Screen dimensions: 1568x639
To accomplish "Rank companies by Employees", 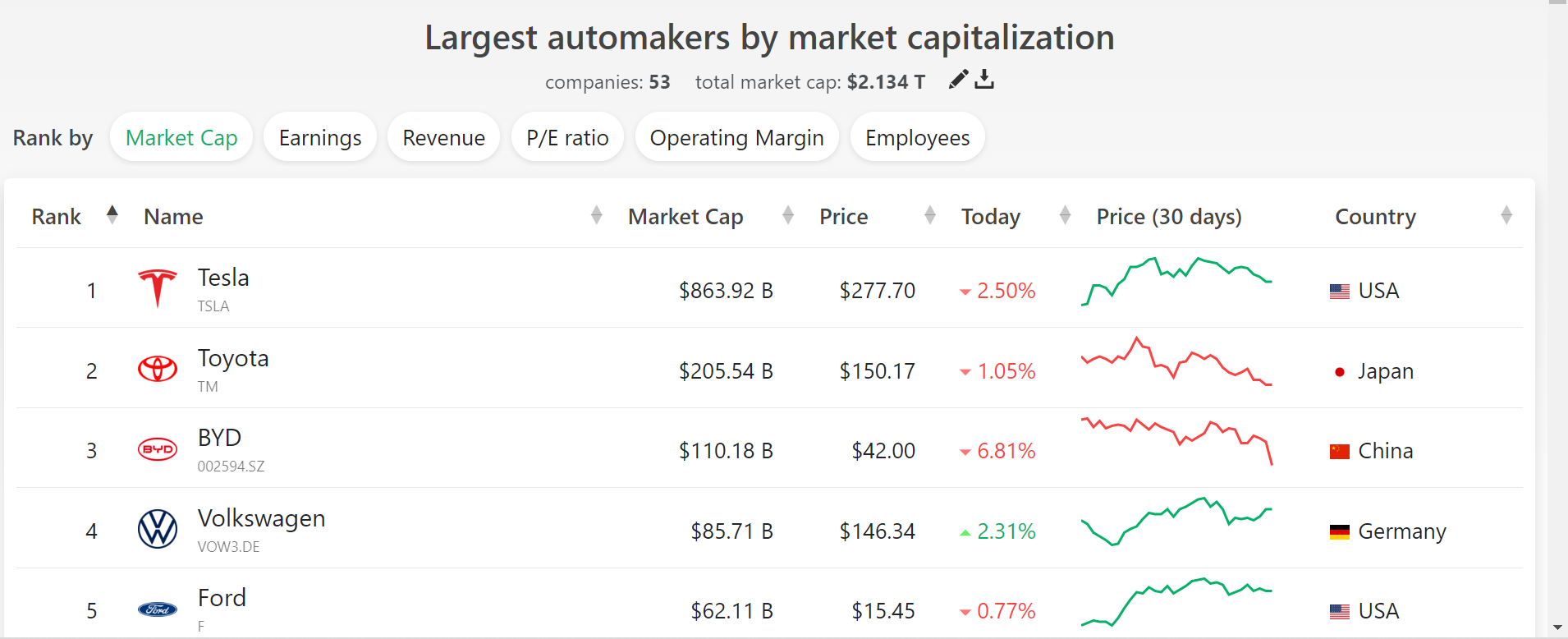I will [917, 137].
